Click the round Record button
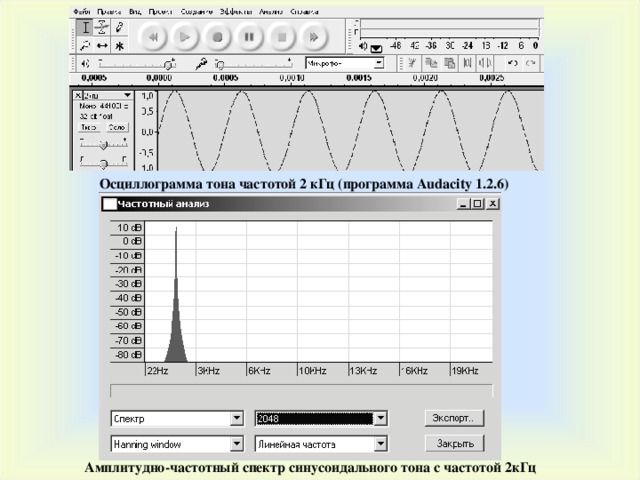The height and width of the screenshot is (480, 640). click(217, 37)
